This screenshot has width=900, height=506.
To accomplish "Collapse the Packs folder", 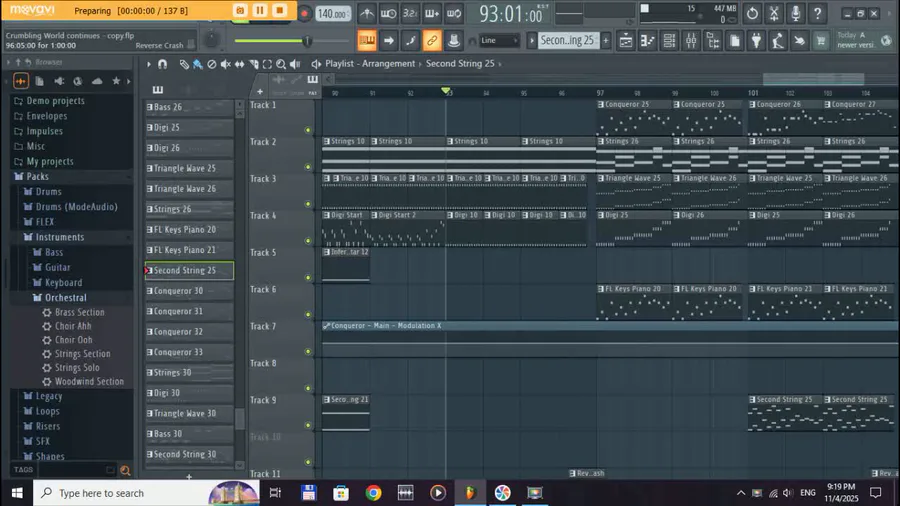I will click(37, 177).
